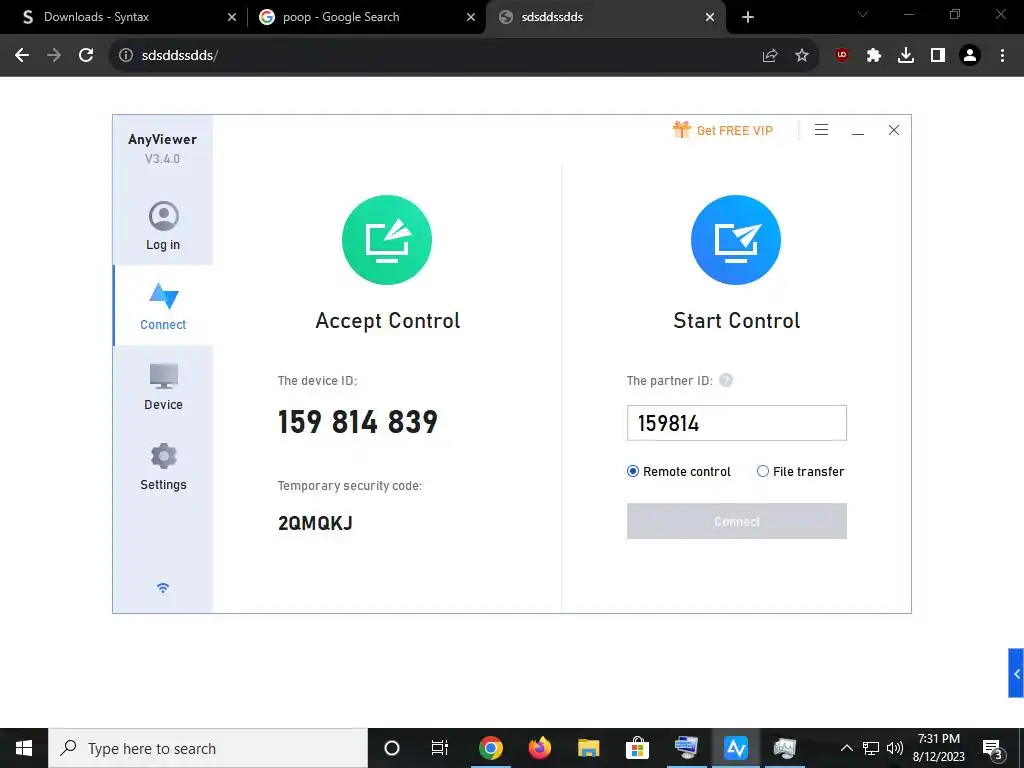Screen dimensions: 1024x768
Task: Open the Log in profile icon
Action: pyautogui.click(x=163, y=216)
